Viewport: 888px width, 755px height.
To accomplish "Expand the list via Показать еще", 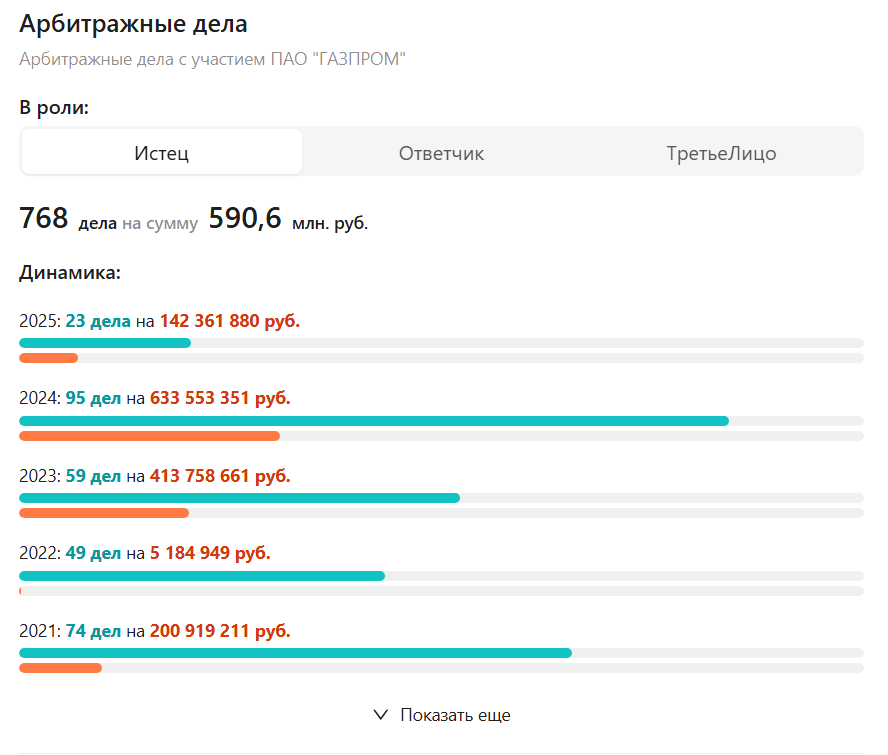I will (455, 715).
